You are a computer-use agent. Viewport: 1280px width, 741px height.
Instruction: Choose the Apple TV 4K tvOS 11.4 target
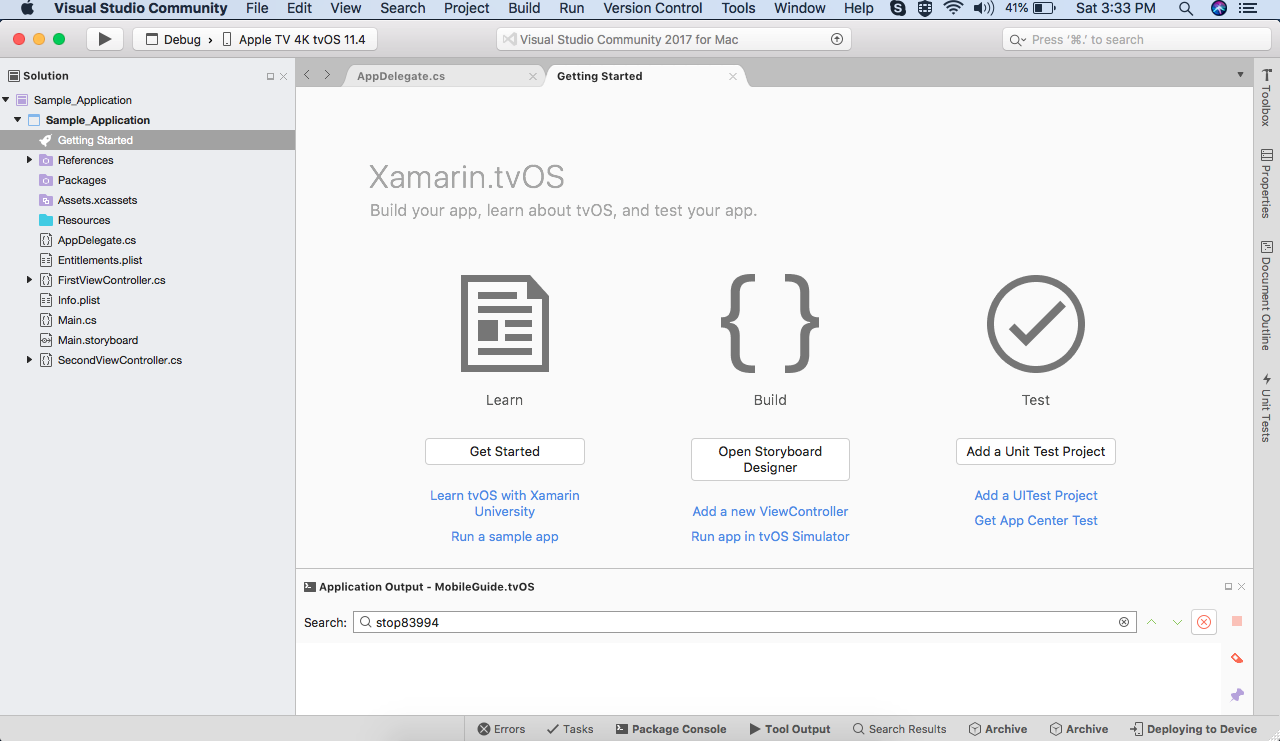pos(293,40)
